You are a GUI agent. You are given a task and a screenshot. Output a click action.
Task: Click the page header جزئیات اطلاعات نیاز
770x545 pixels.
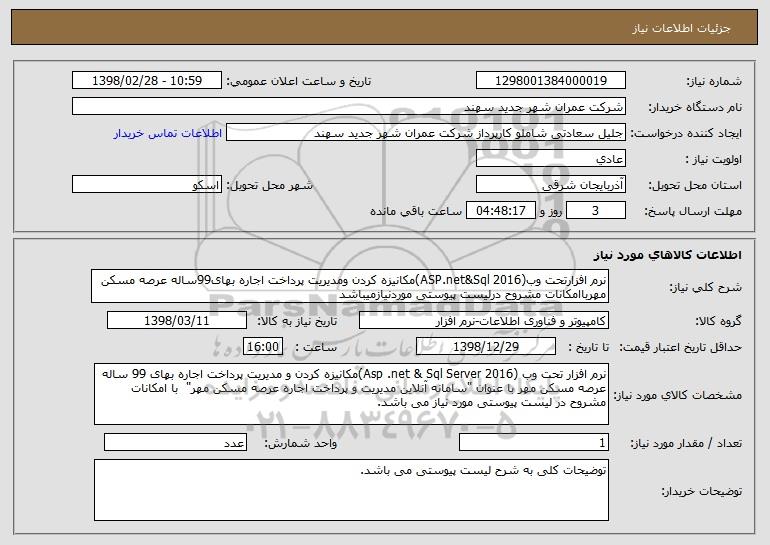681,28
